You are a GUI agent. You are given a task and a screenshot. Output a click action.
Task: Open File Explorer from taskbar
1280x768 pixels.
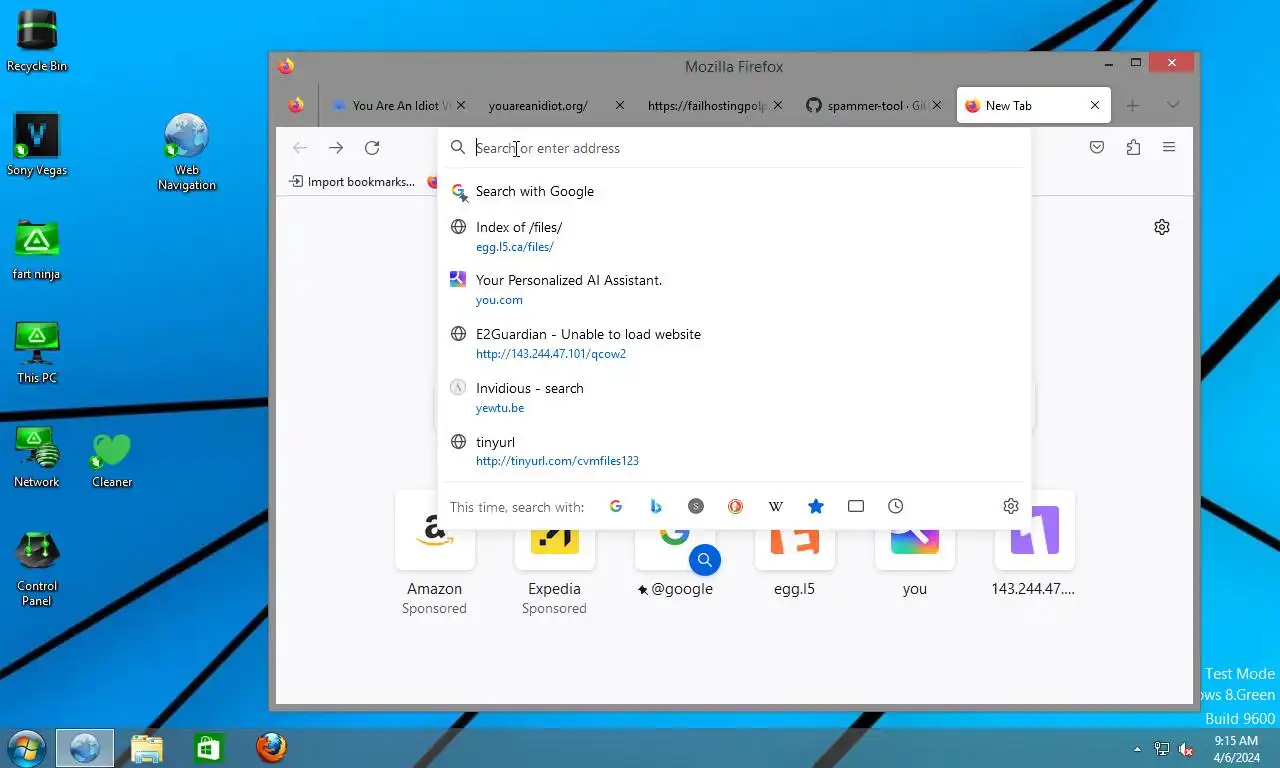[147, 748]
